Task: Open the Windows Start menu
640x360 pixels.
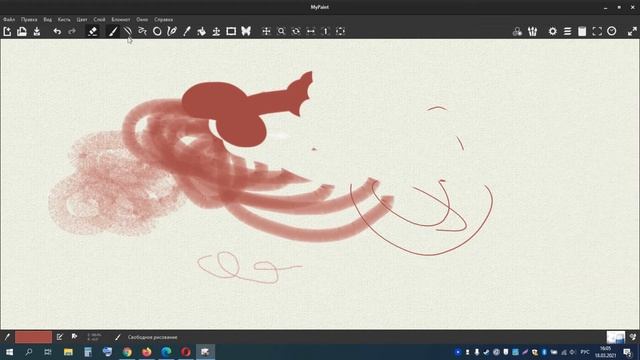Action: click(x=9, y=352)
